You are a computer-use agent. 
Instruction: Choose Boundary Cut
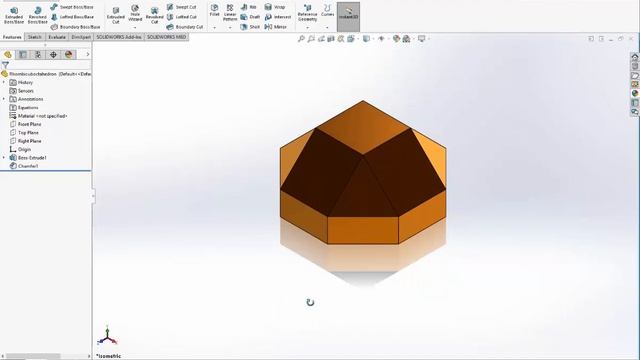[184, 27]
